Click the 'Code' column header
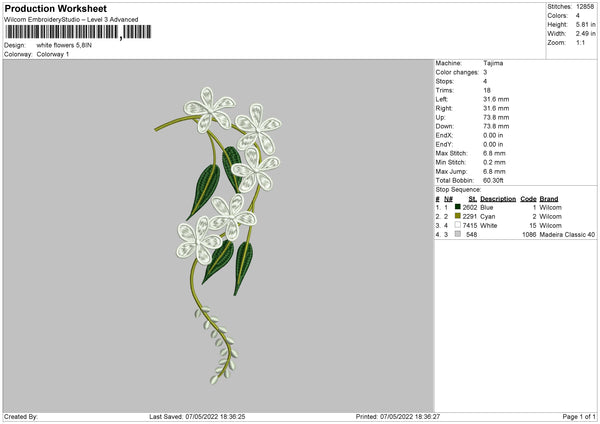Screen dimensions: 600x424 pos(528,199)
